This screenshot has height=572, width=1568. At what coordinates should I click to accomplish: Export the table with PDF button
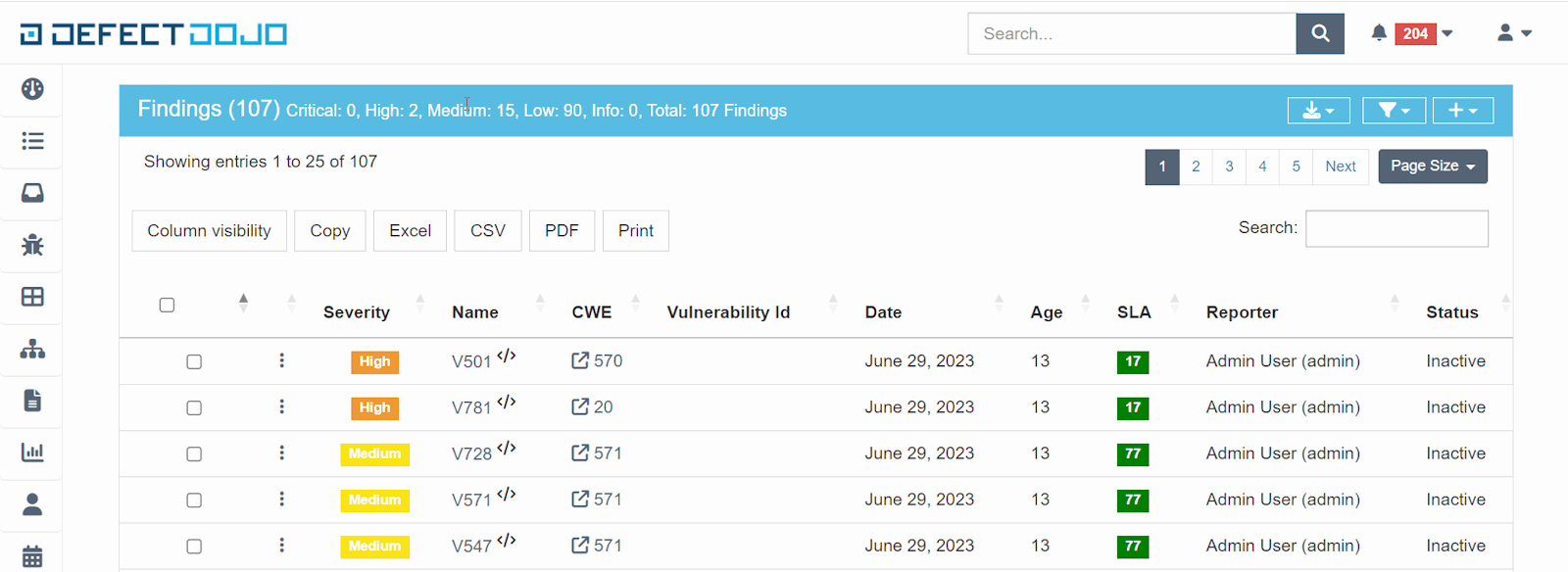[562, 231]
